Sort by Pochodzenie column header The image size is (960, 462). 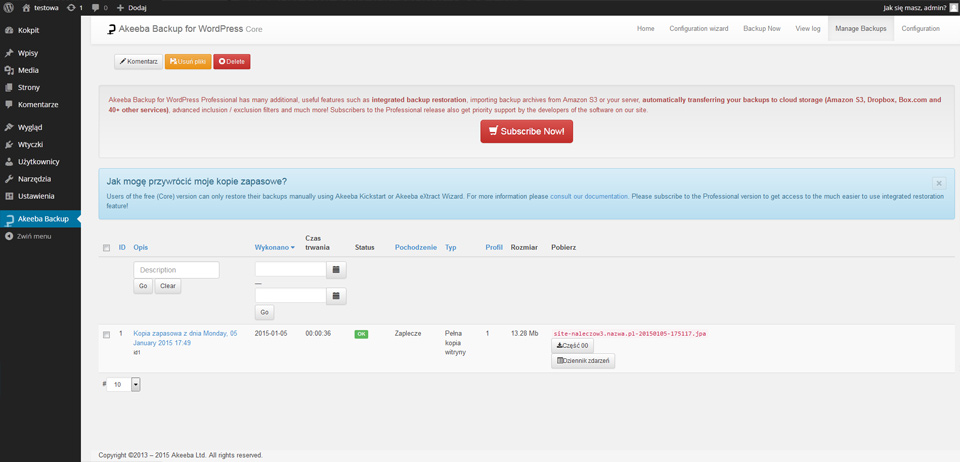[x=416, y=247]
